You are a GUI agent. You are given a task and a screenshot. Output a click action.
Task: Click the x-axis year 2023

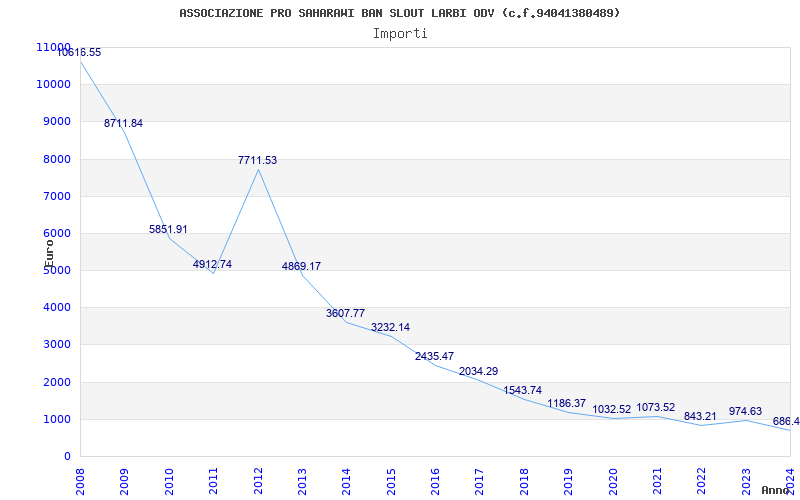tap(746, 482)
